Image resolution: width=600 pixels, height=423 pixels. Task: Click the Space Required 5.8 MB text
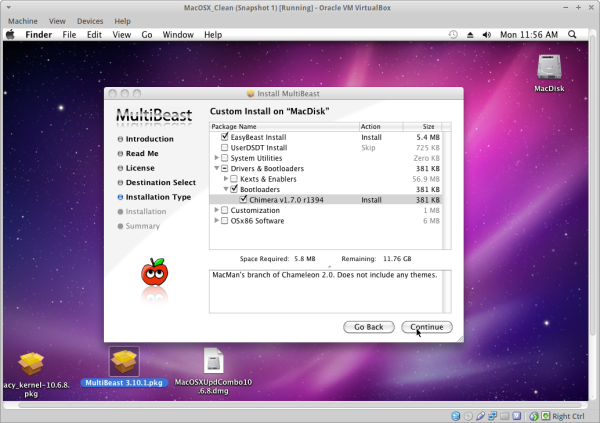(277, 259)
